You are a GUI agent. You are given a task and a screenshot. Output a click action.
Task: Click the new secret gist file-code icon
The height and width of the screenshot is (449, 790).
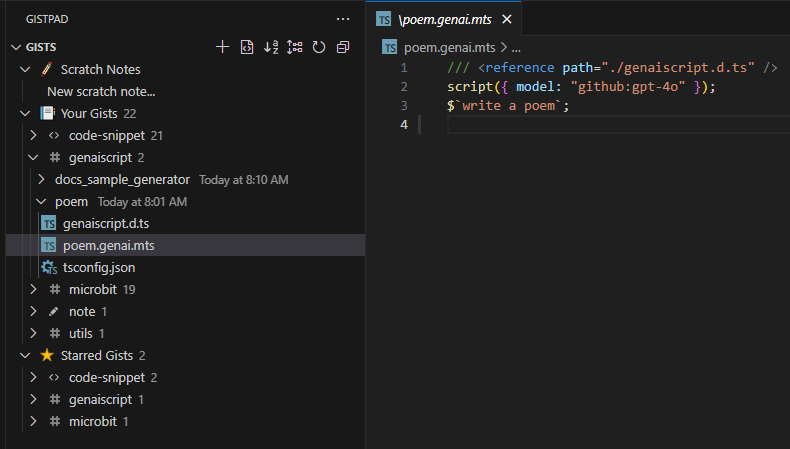point(247,47)
